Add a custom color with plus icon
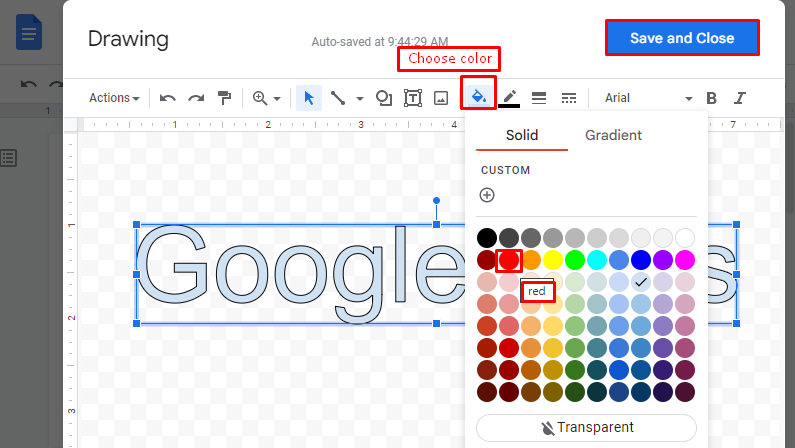This screenshot has width=795, height=448. [487, 195]
